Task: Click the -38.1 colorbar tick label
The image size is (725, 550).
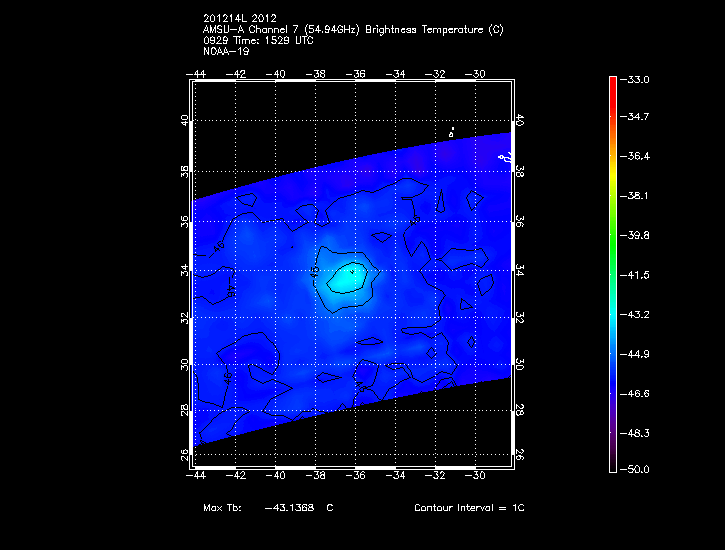Action: coord(637,196)
